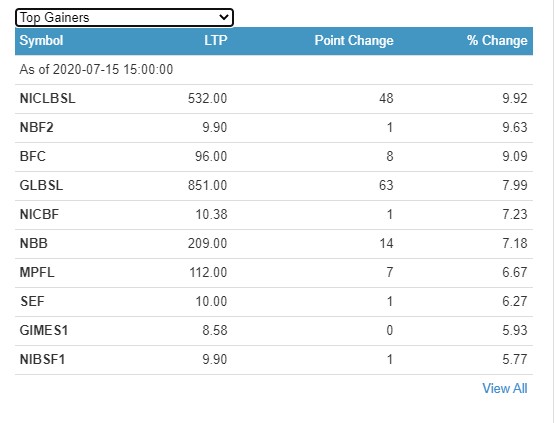The width and height of the screenshot is (554, 423).
Task: Click the % Change column header
Action: pos(497,41)
